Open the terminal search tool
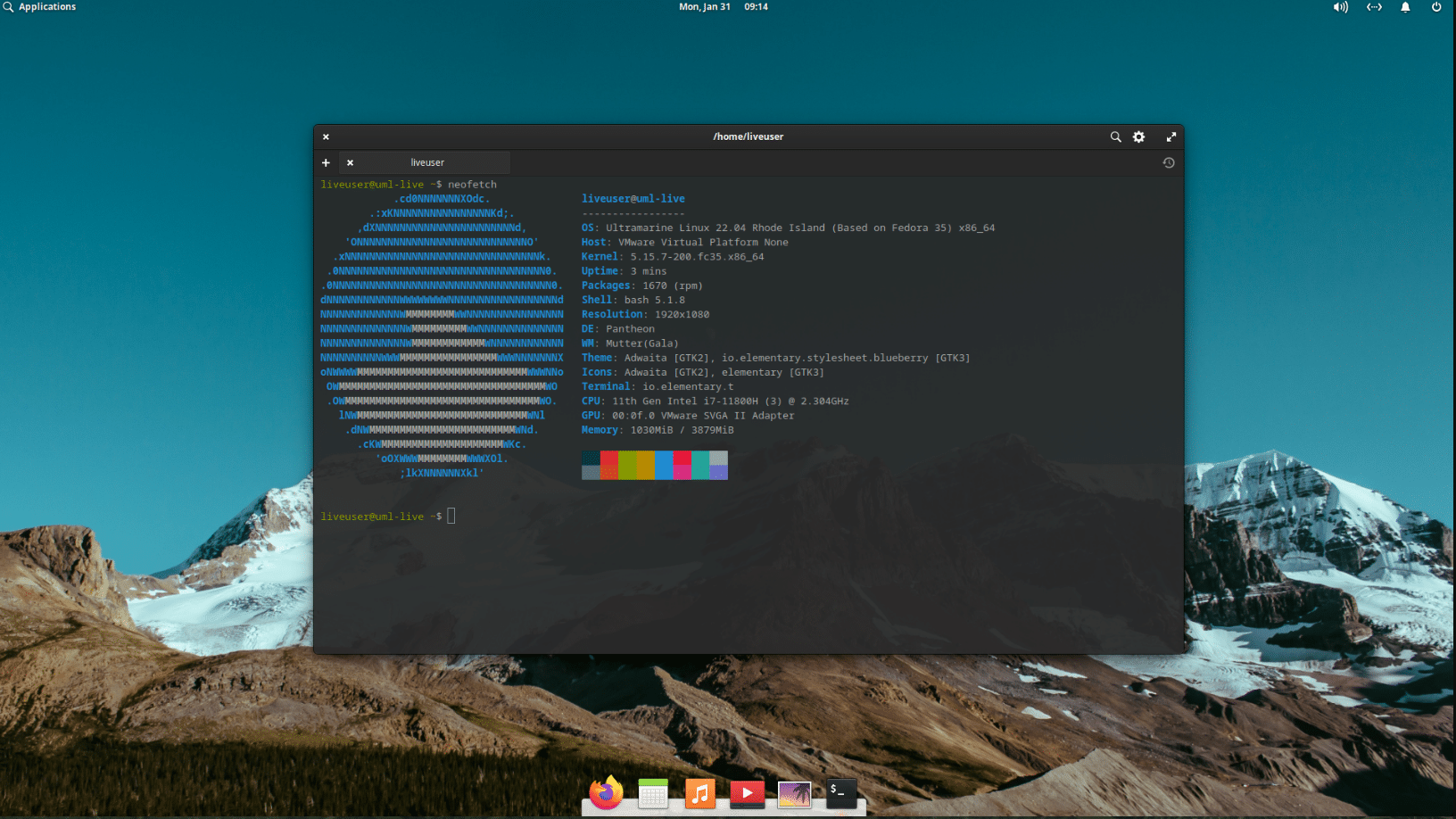Viewport: 1456px width, 819px height. coord(1115,136)
